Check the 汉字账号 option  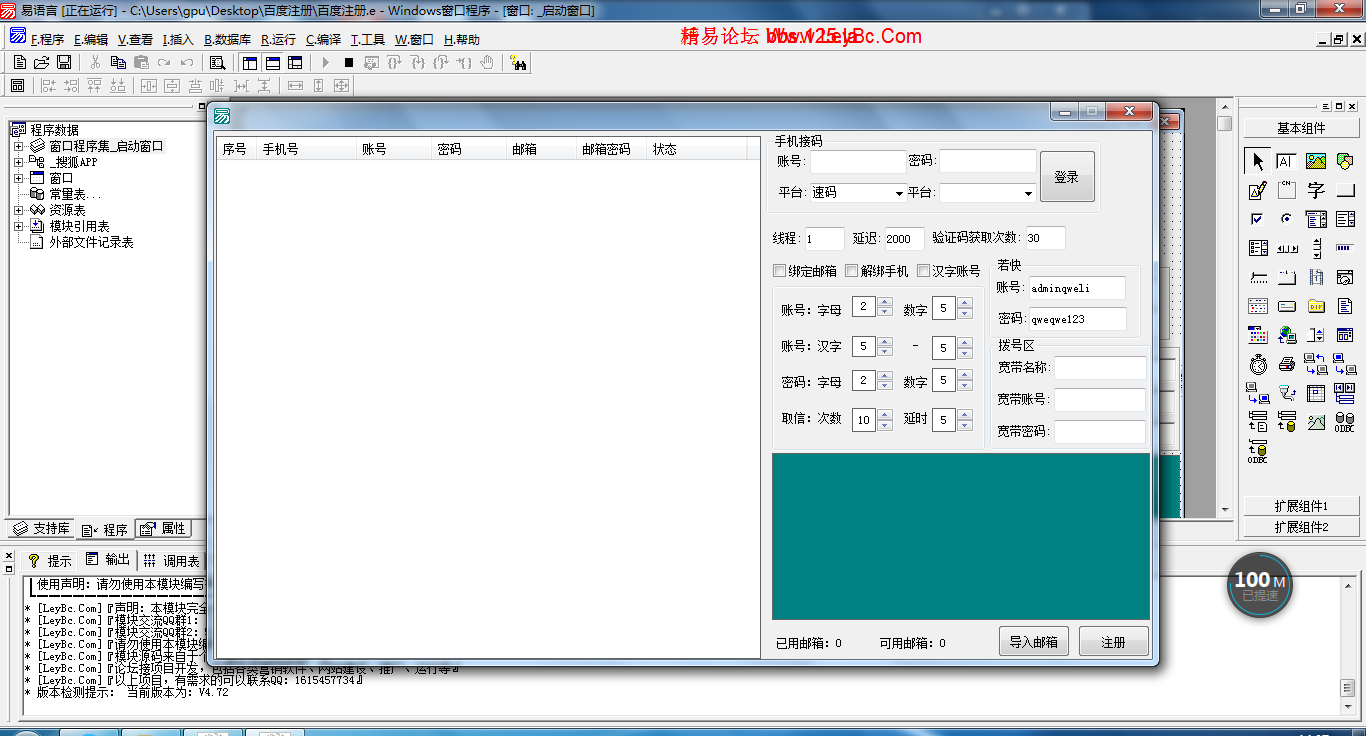coord(924,271)
